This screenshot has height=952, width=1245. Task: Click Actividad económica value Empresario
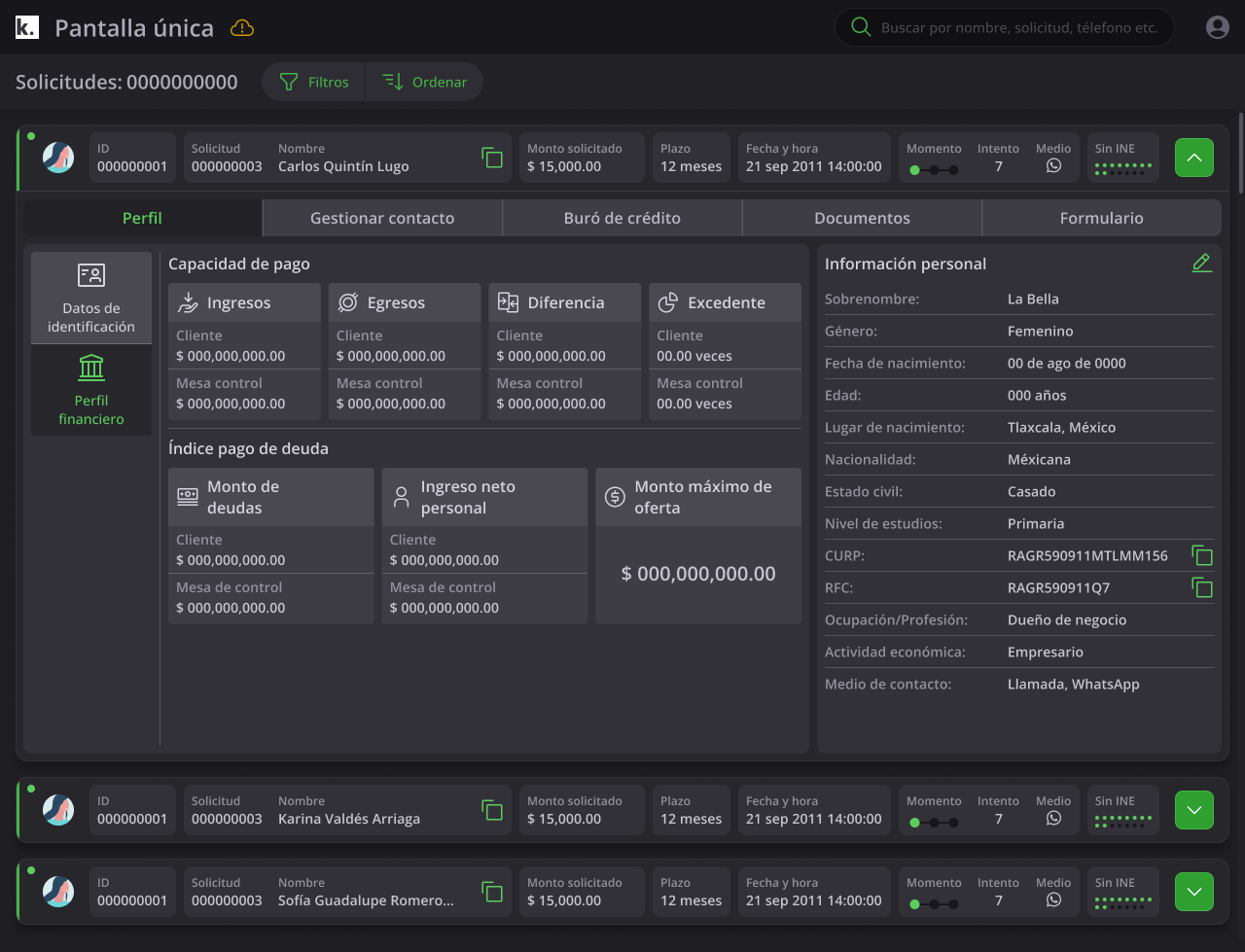[1045, 652]
